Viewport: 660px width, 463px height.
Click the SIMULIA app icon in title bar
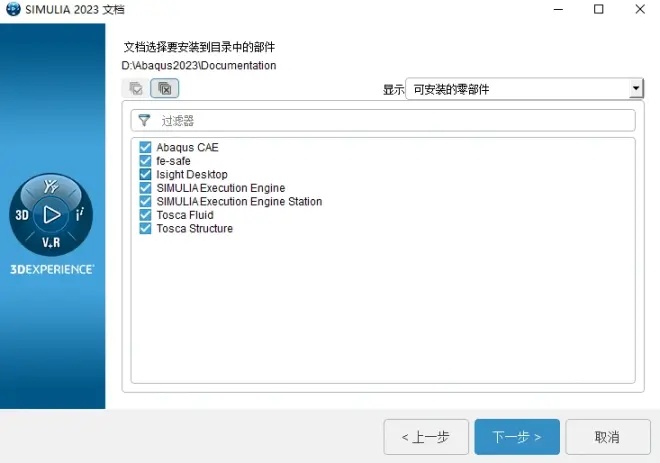coord(13,9)
